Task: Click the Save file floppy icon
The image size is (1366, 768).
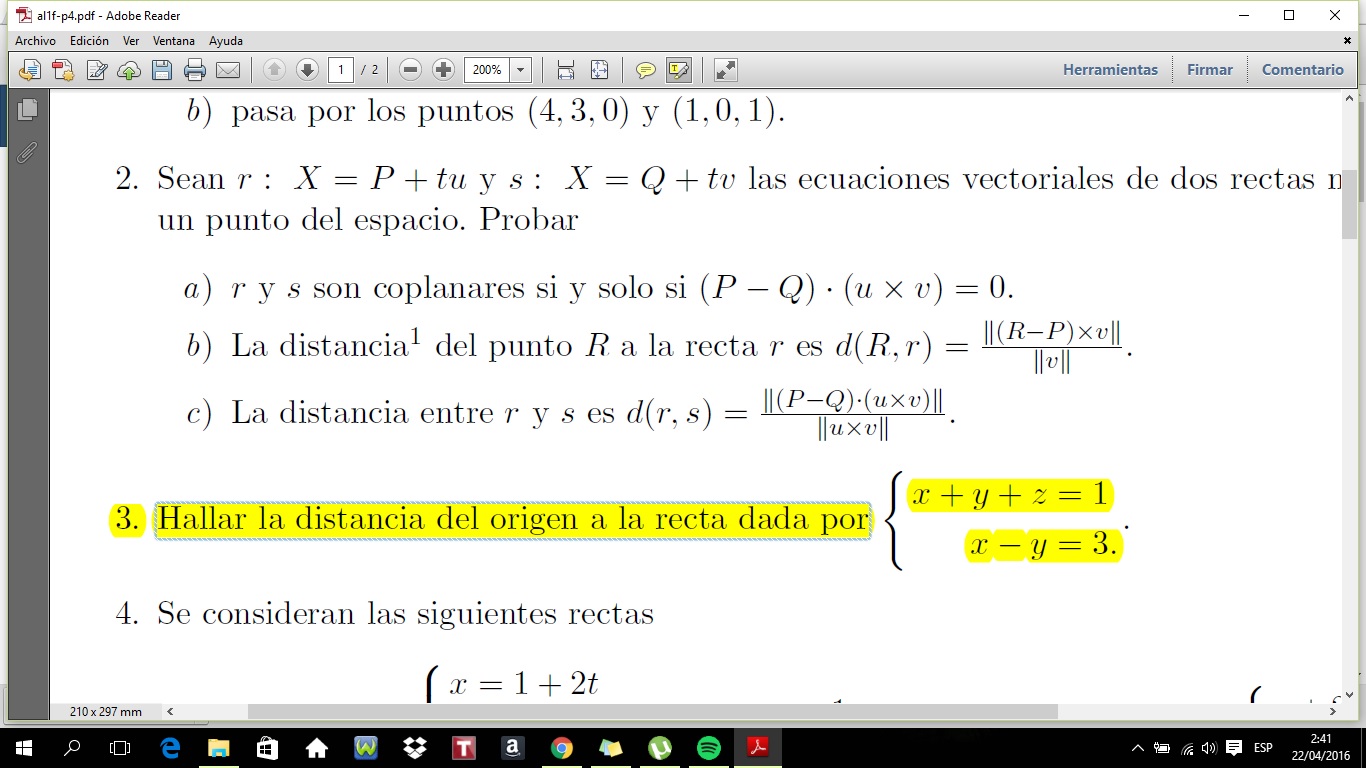Action: pyautogui.click(x=162, y=70)
